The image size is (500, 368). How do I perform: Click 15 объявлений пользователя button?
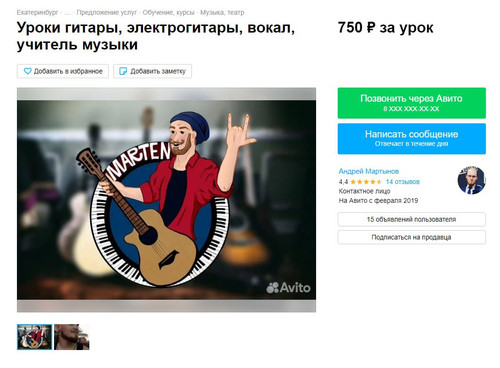(x=412, y=219)
